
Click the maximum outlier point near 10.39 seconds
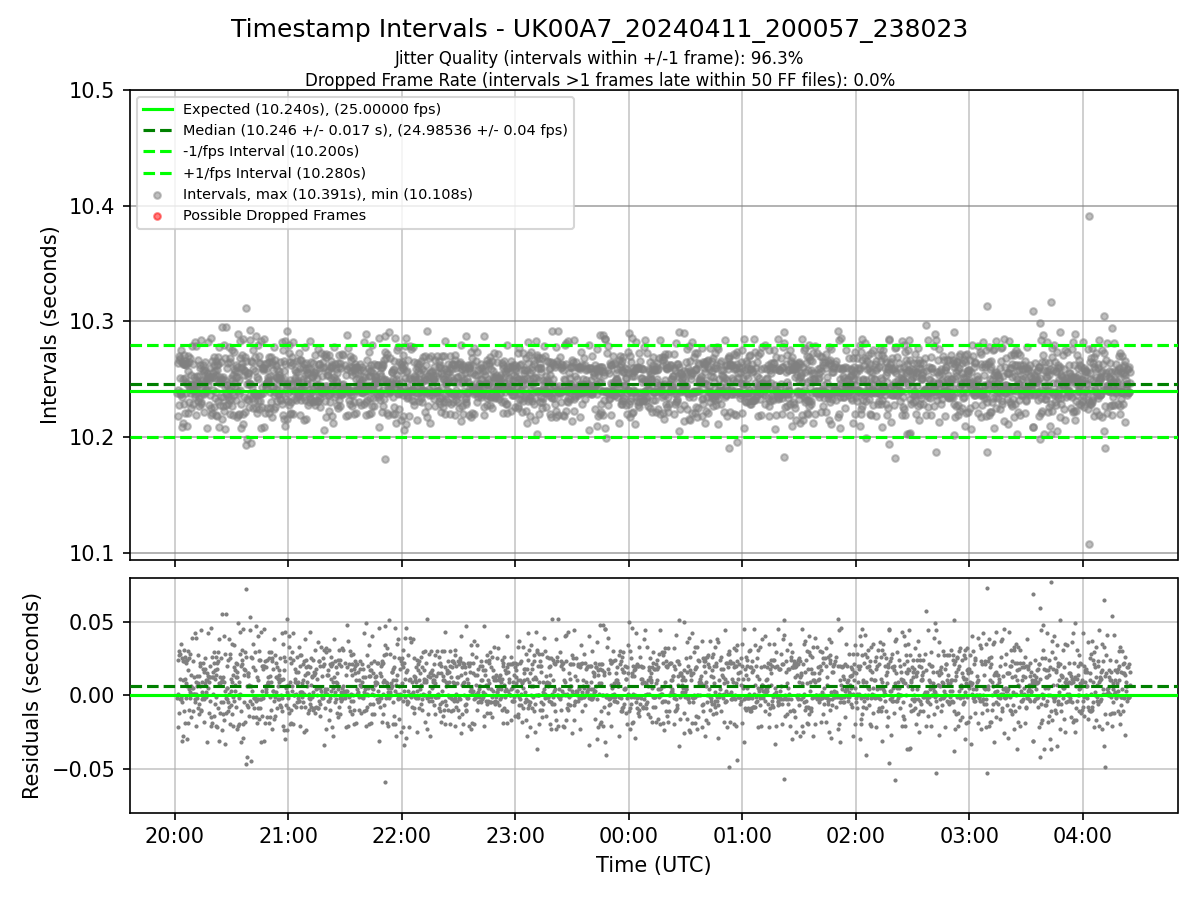[x=1089, y=216]
